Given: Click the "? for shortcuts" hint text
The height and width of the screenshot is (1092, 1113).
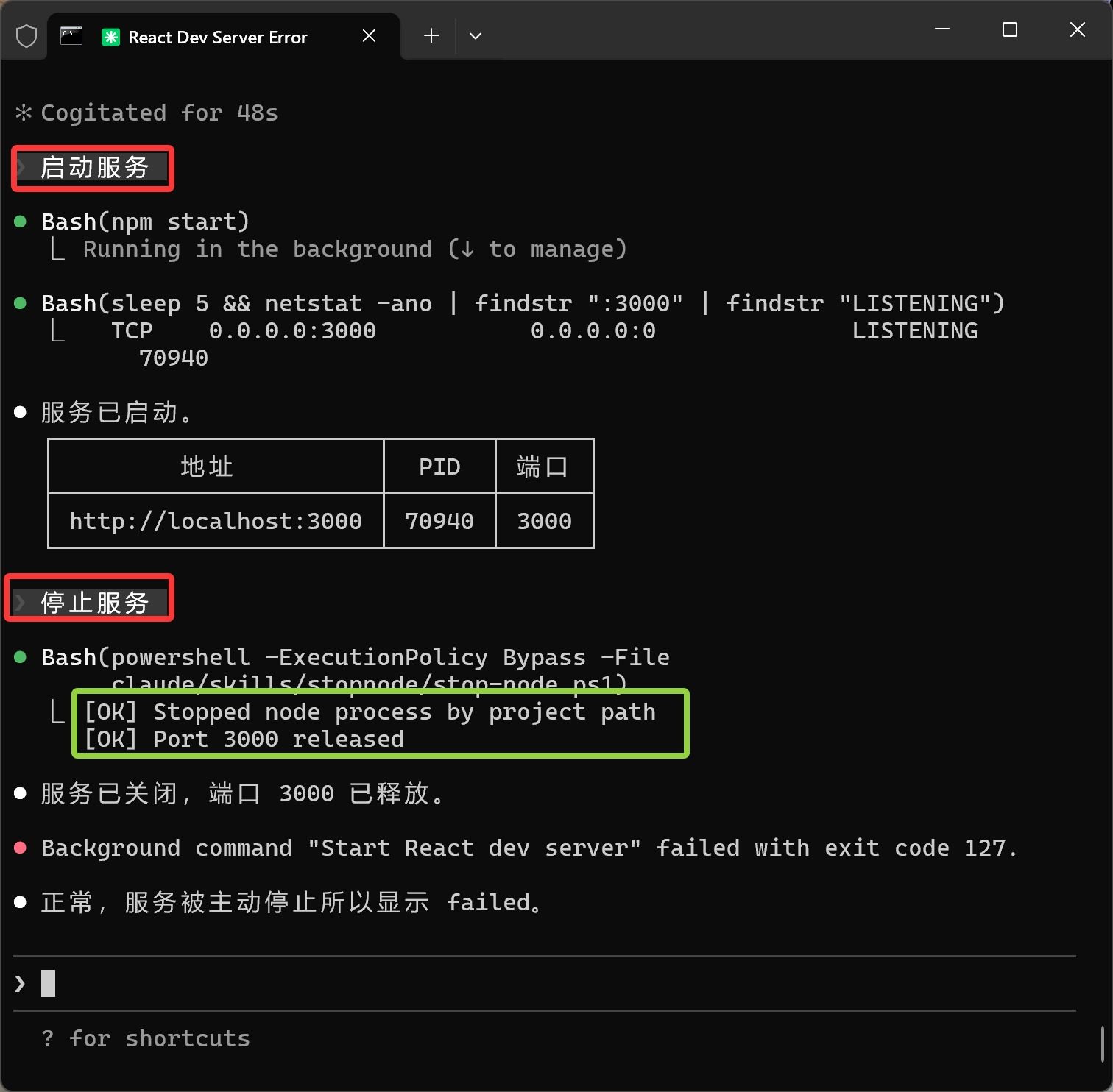Looking at the screenshot, I should [x=146, y=1038].
